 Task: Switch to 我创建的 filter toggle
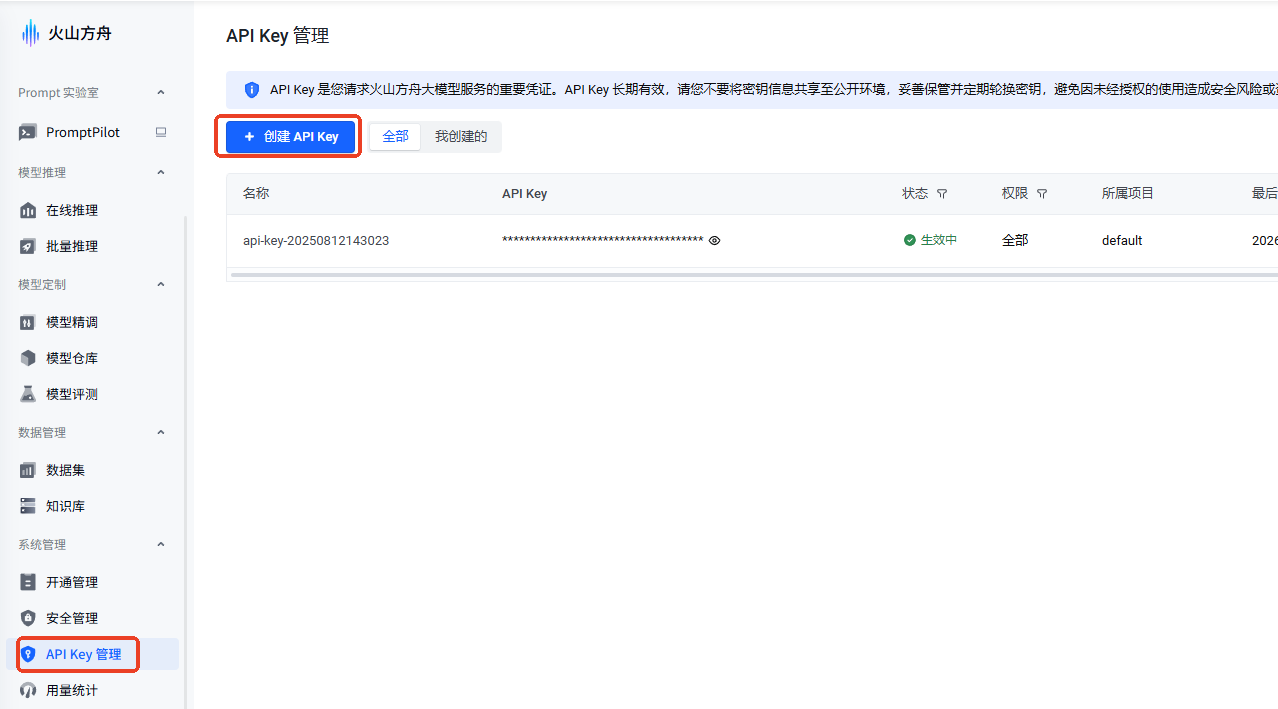[x=461, y=137]
